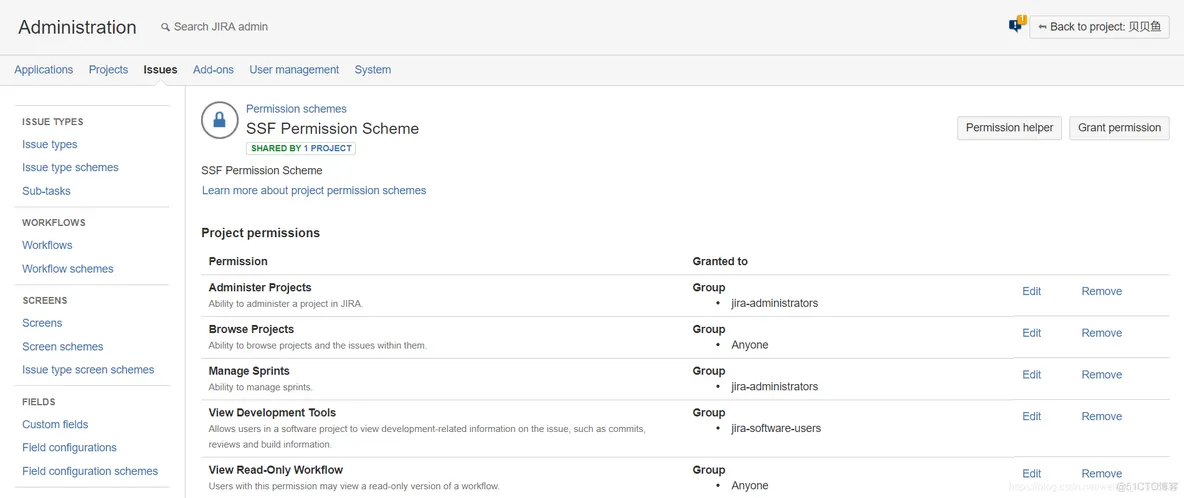Open the System tab

[x=373, y=69]
